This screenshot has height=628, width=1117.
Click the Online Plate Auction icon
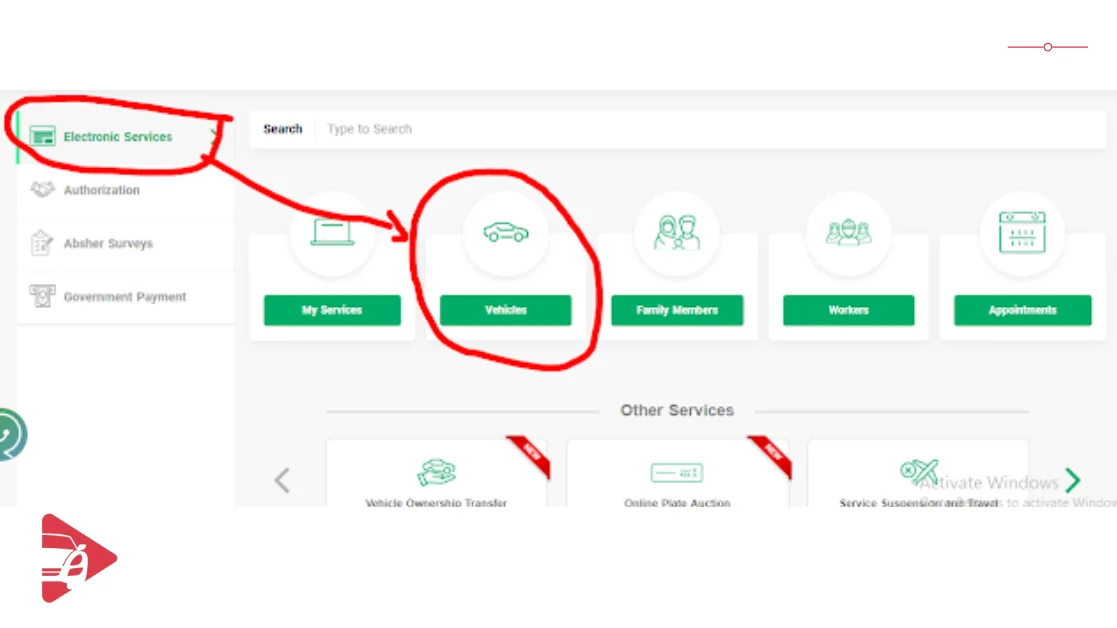(676, 472)
